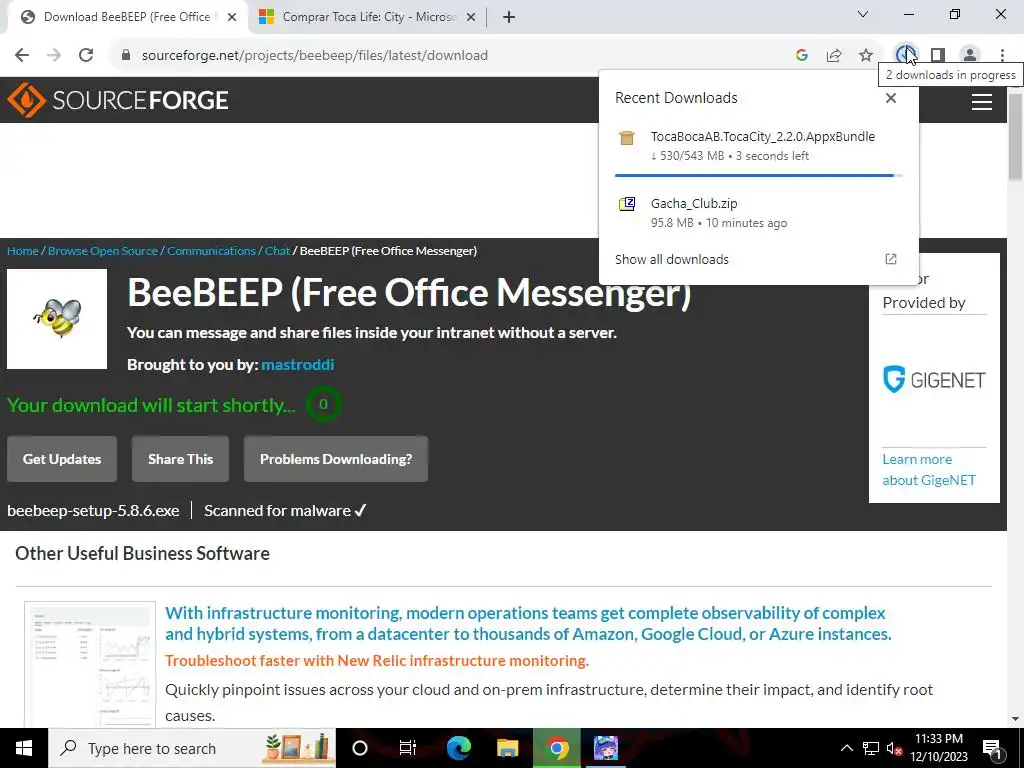Click the Get Updates button
Screen dimensions: 1024x768
point(62,459)
